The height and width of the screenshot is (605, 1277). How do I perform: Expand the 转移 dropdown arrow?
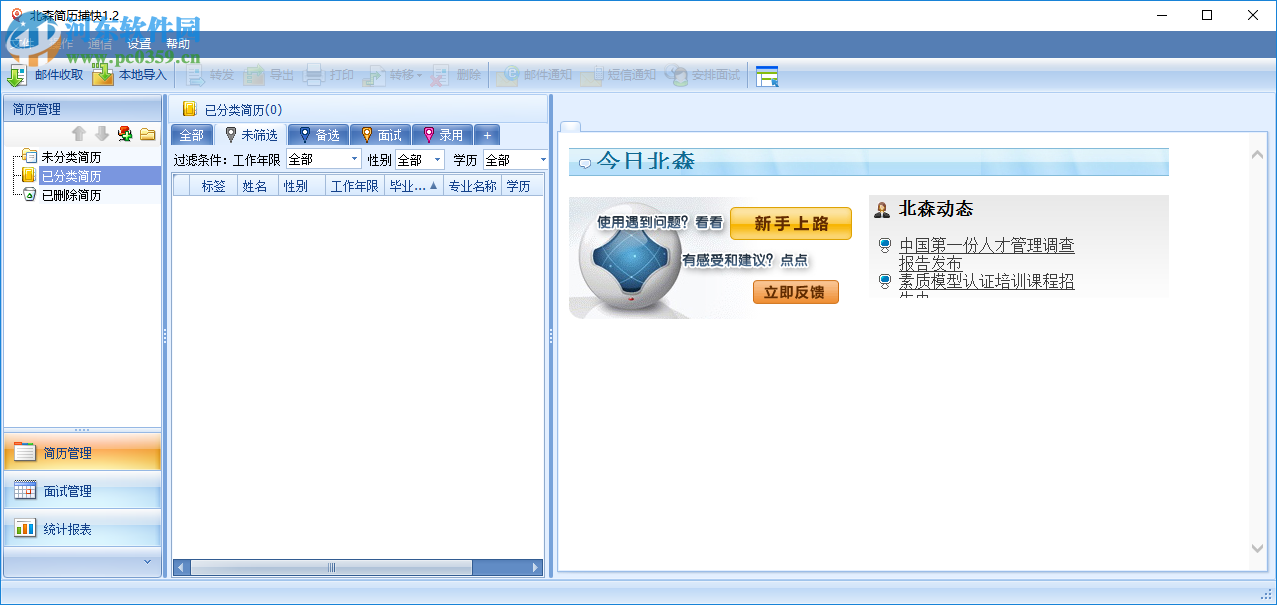419,76
